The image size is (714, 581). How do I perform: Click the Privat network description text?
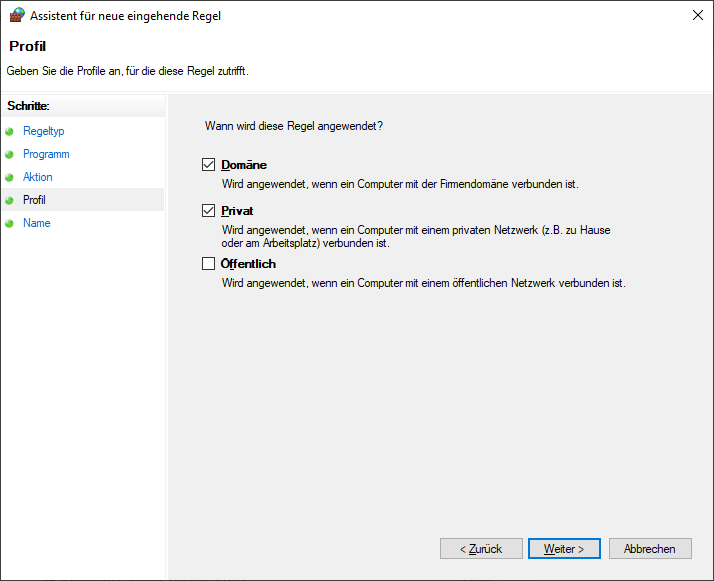(x=415, y=236)
